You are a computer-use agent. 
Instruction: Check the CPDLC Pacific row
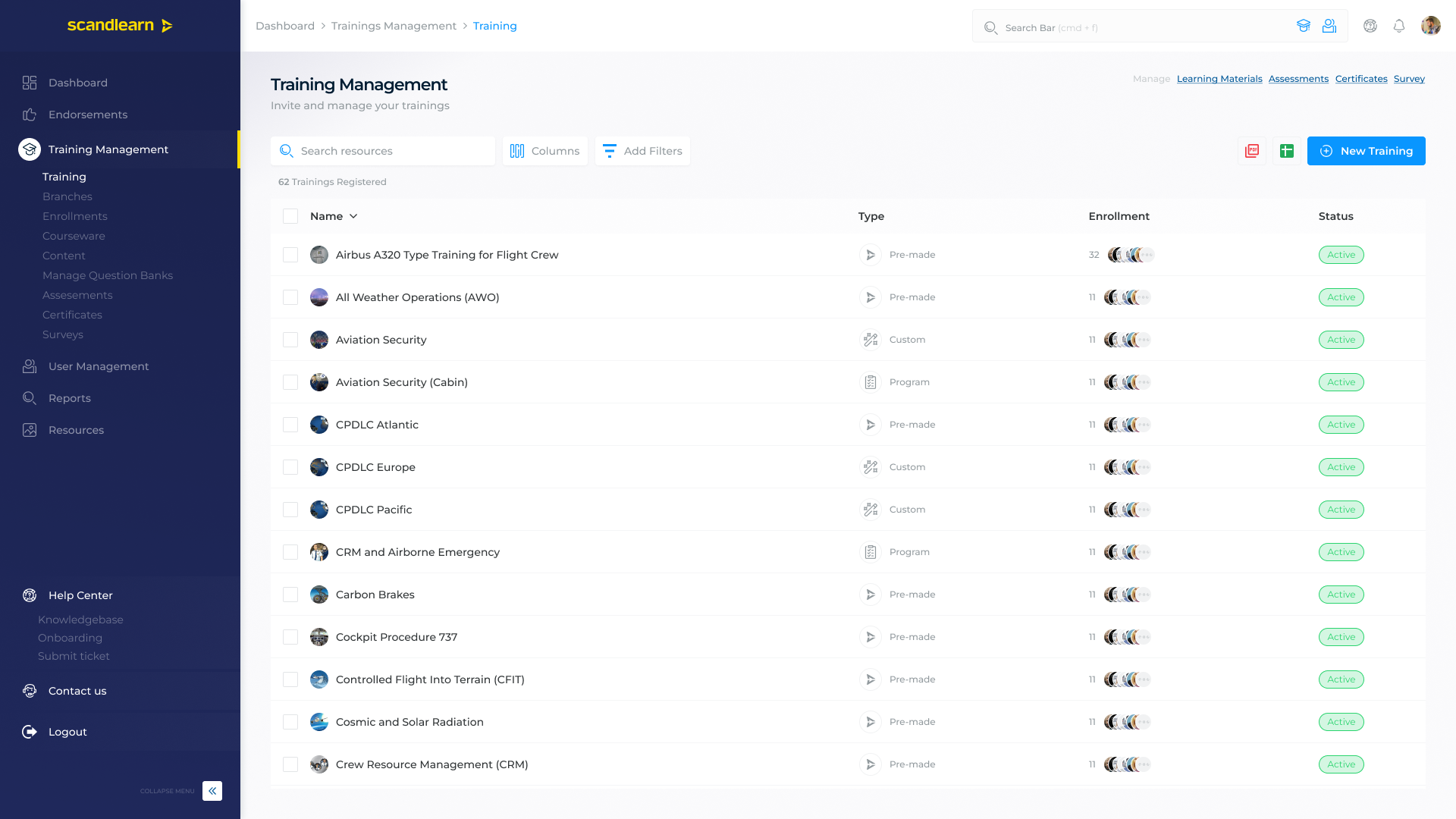click(290, 510)
